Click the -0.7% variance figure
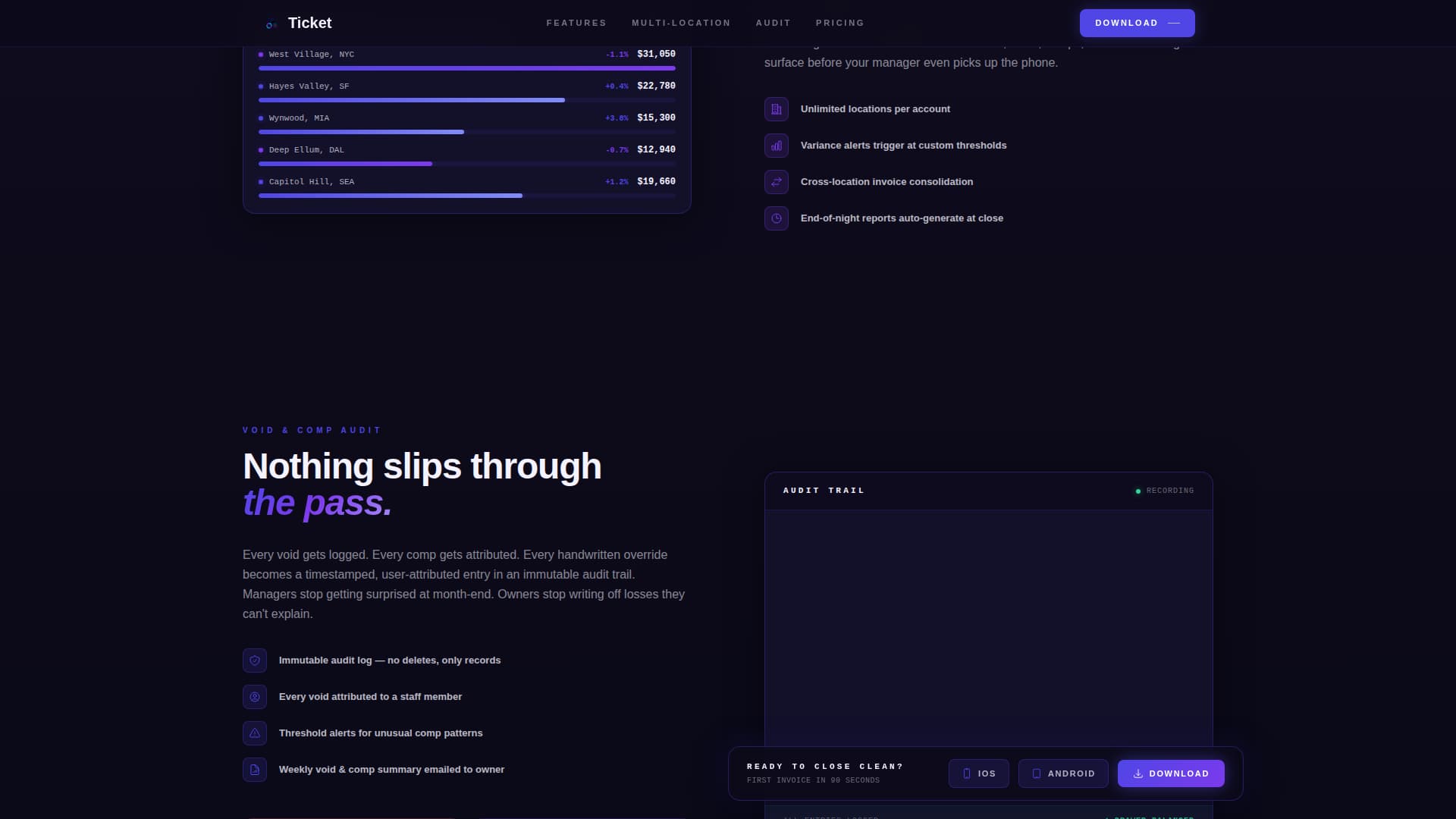 tap(617, 150)
